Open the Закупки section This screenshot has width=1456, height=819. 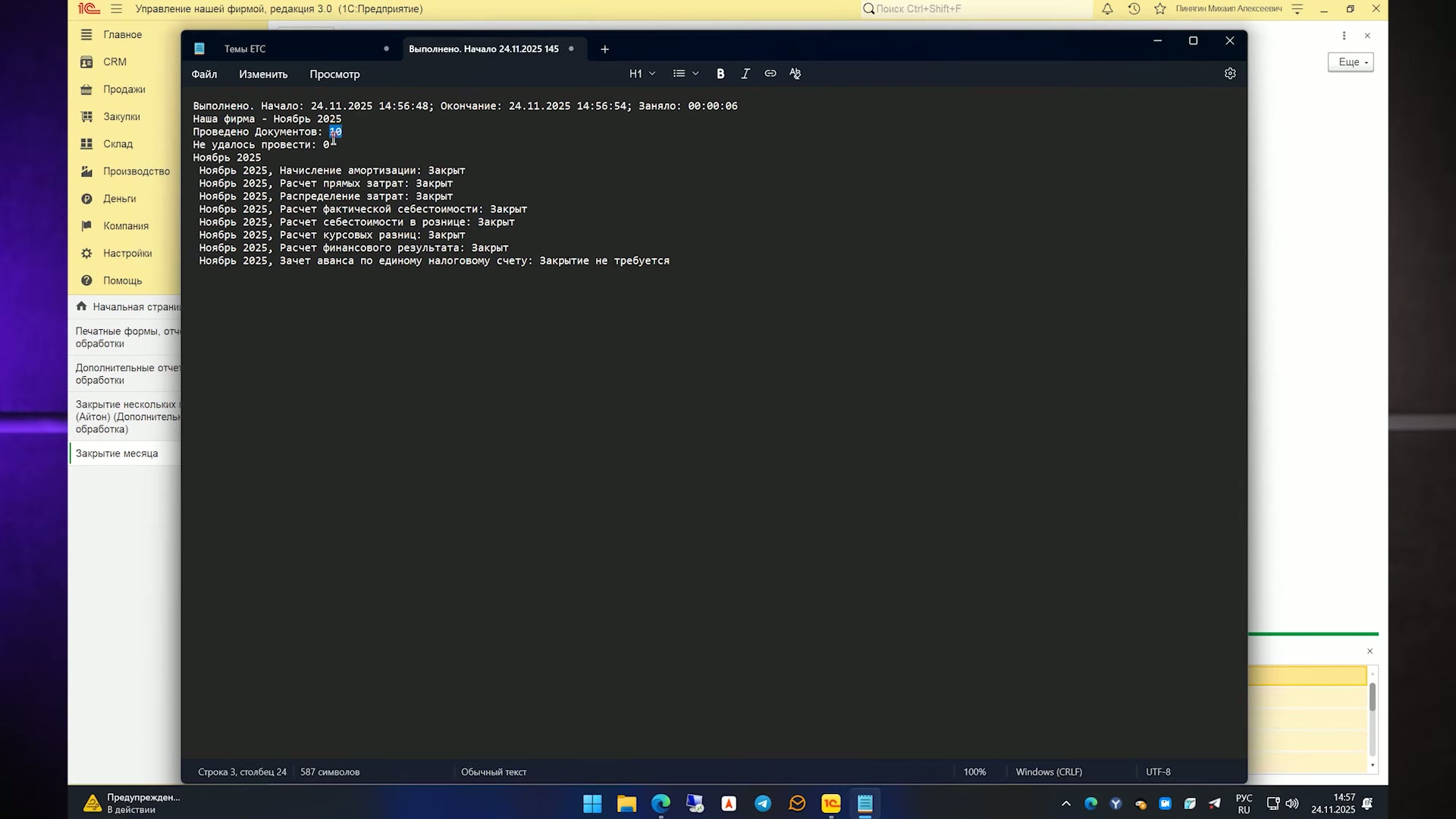click(121, 117)
